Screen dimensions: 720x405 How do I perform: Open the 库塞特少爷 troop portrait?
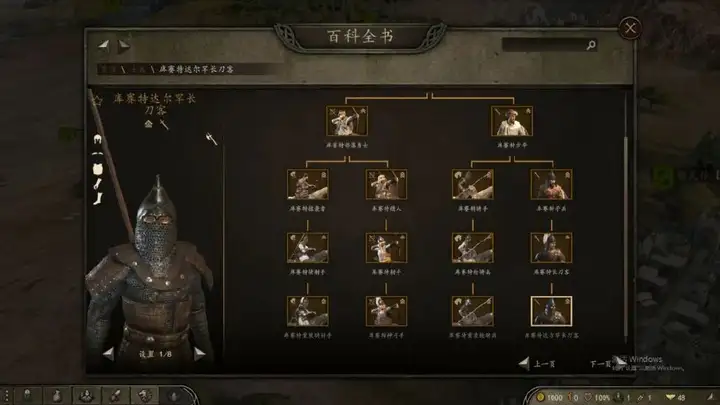(x=512, y=121)
